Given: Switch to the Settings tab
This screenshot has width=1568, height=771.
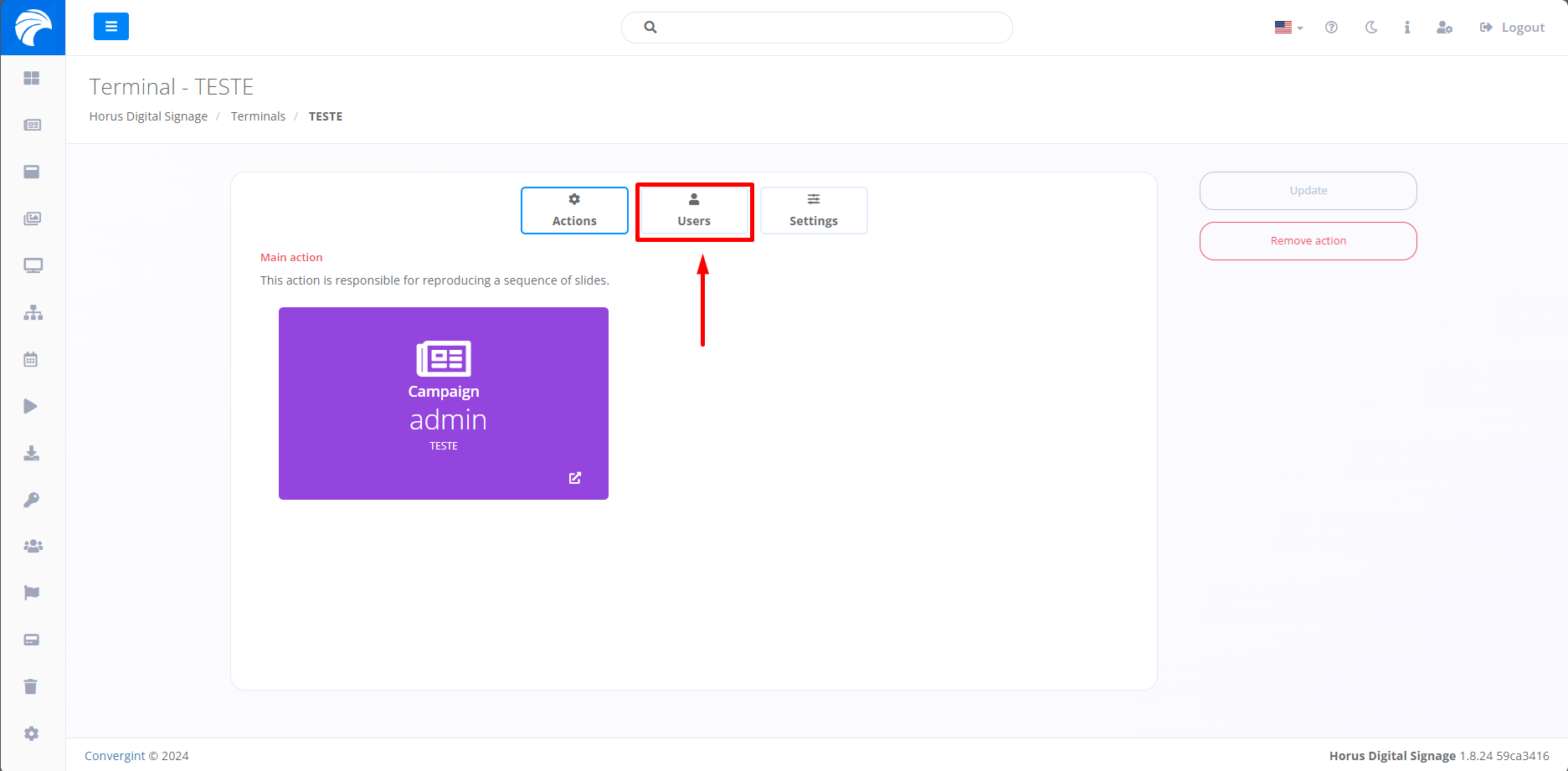Looking at the screenshot, I should pyautogui.click(x=813, y=211).
